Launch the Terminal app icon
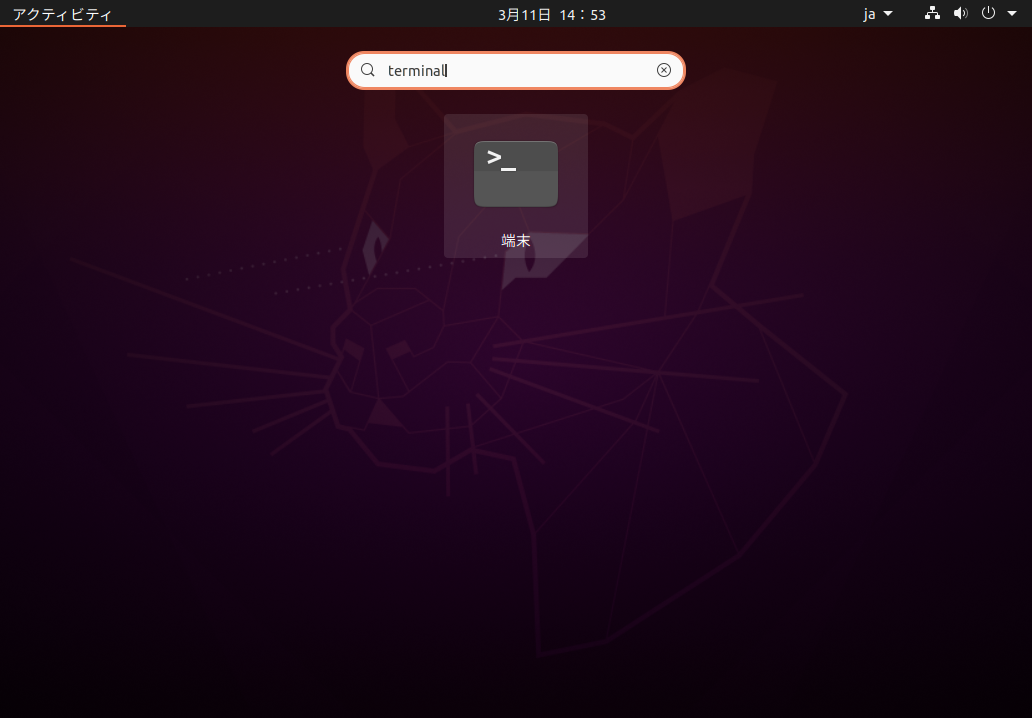 (x=515, y=174)
